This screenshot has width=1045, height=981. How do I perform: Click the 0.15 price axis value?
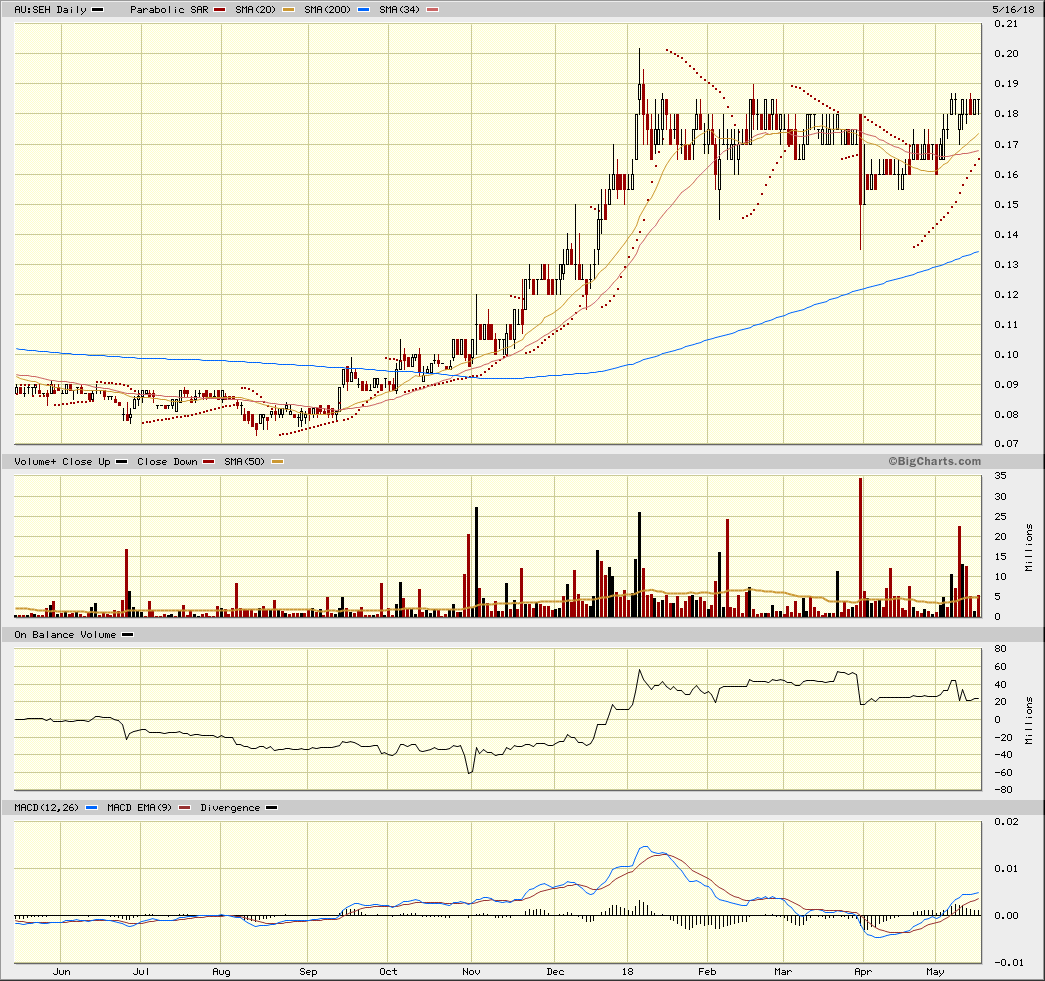point(1006,205)
